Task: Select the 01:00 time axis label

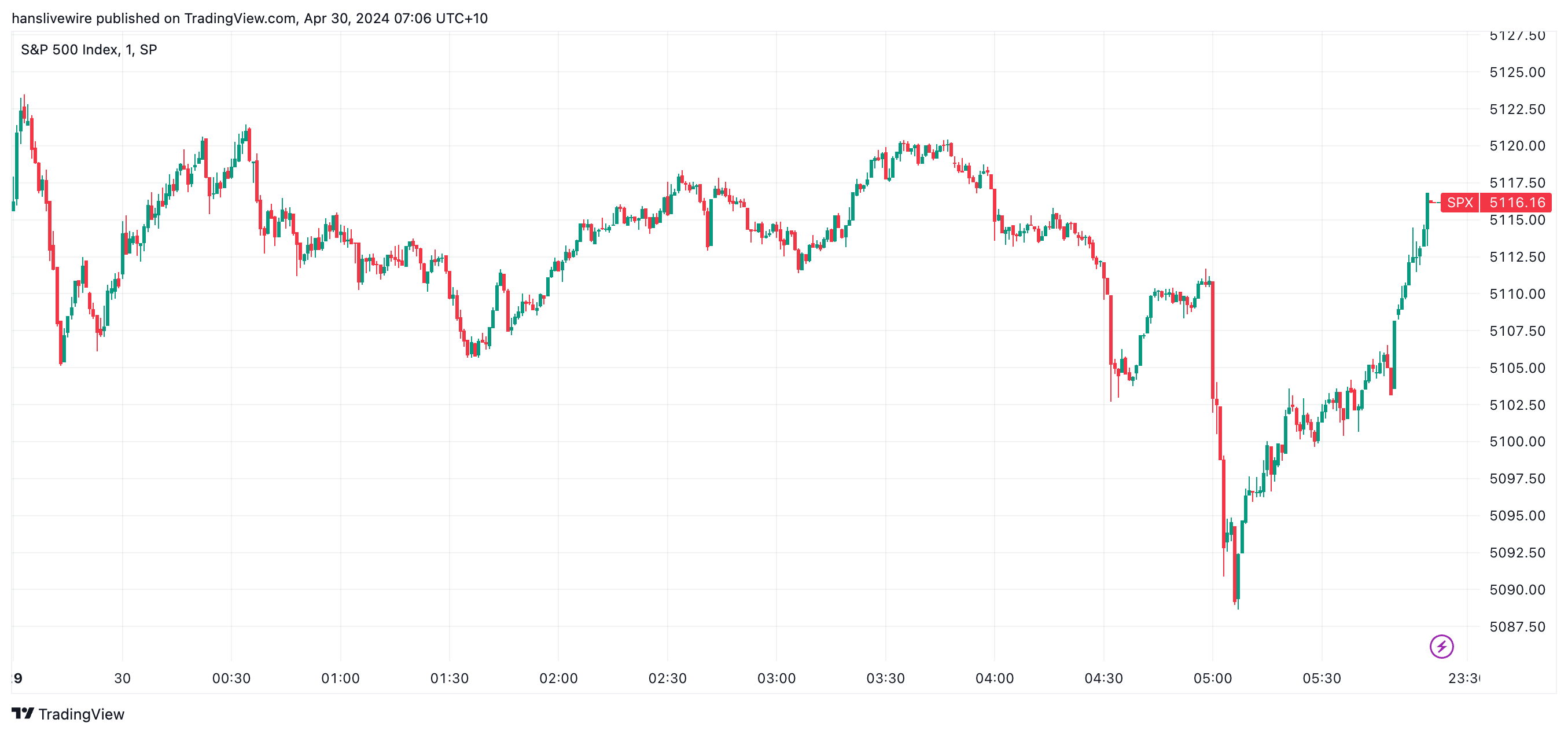Action: click(340, 678)
